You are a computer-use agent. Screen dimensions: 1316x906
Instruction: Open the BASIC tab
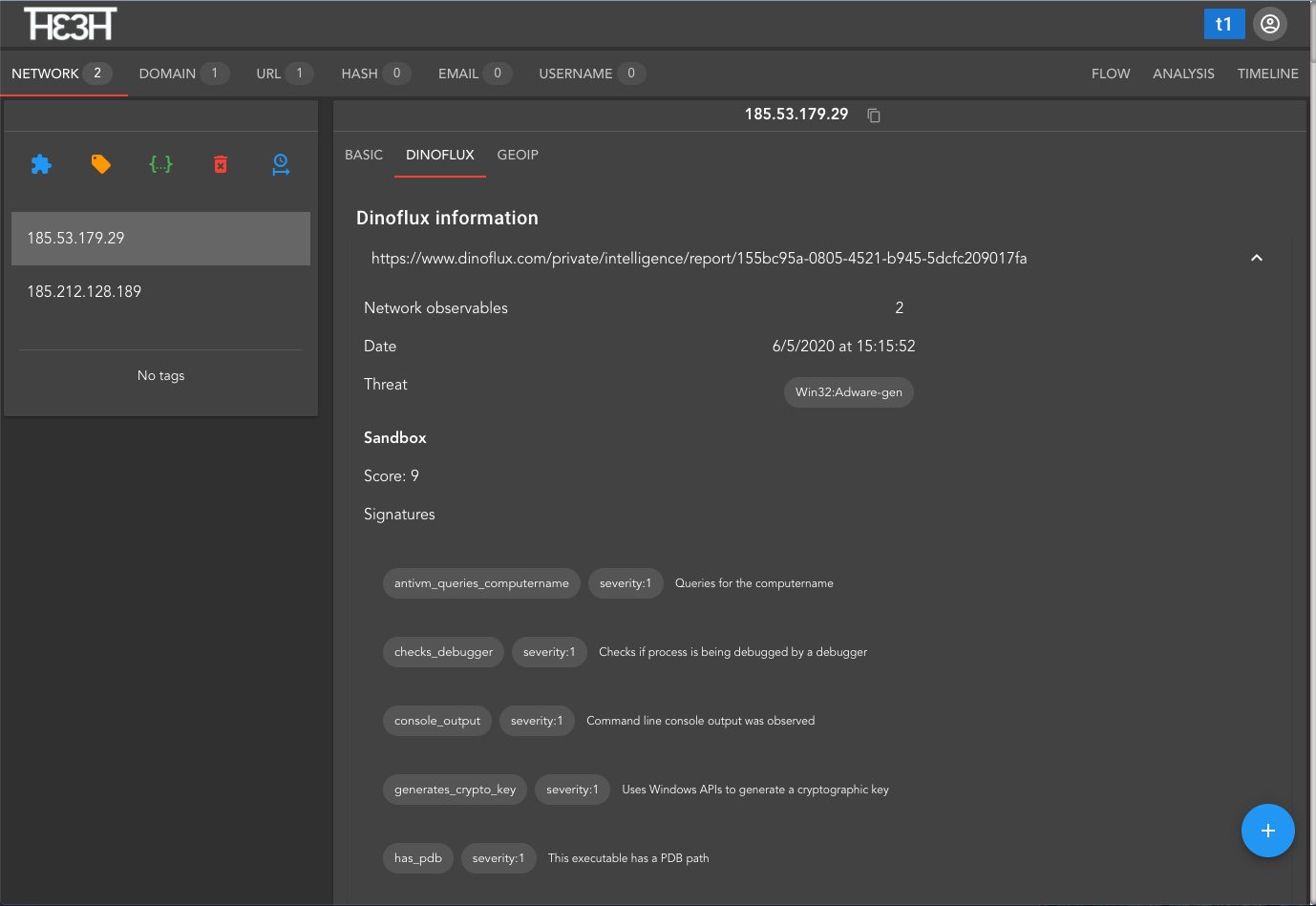point(364,155)
